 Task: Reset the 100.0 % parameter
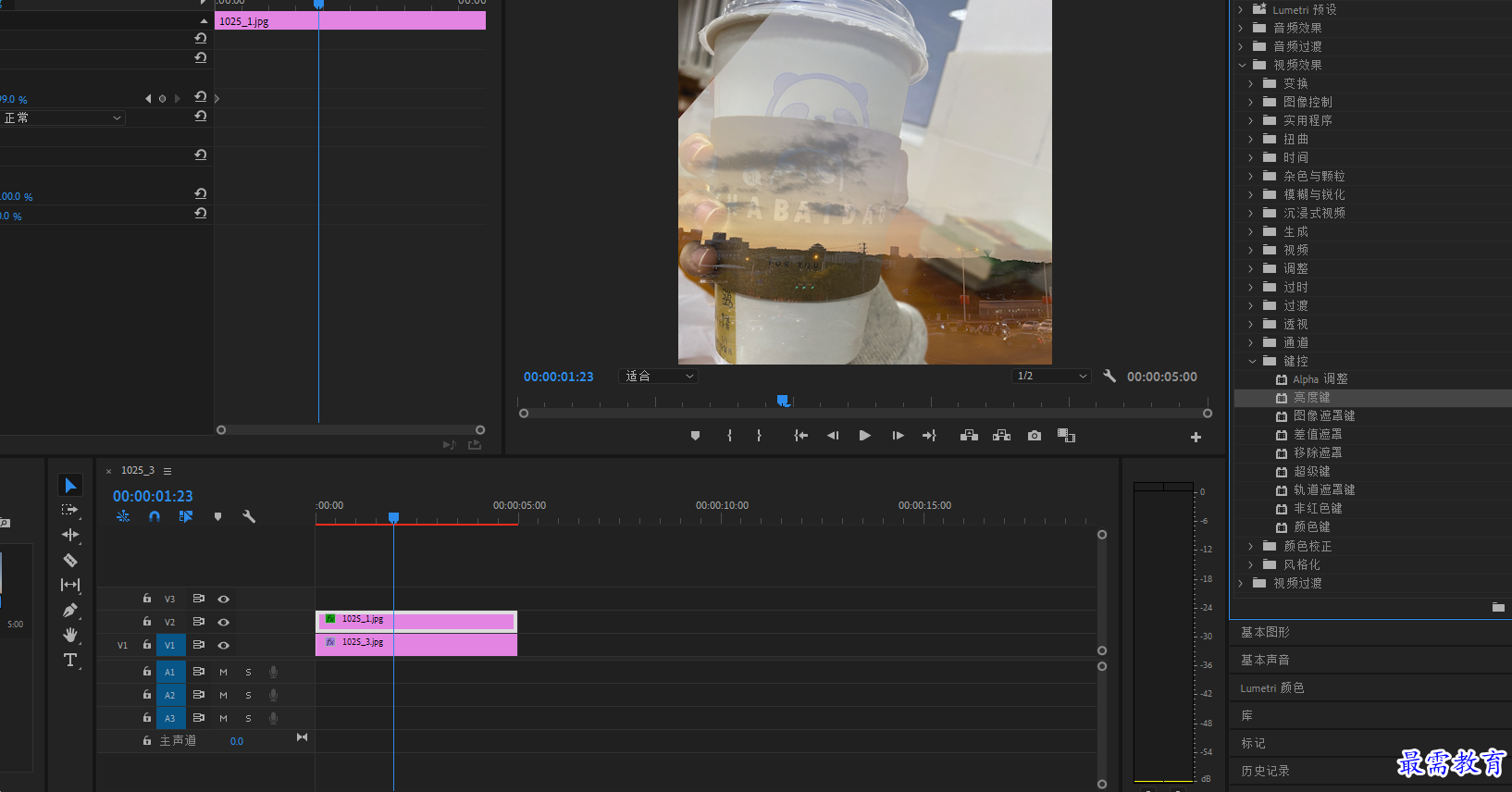click(x=200, y=193)
